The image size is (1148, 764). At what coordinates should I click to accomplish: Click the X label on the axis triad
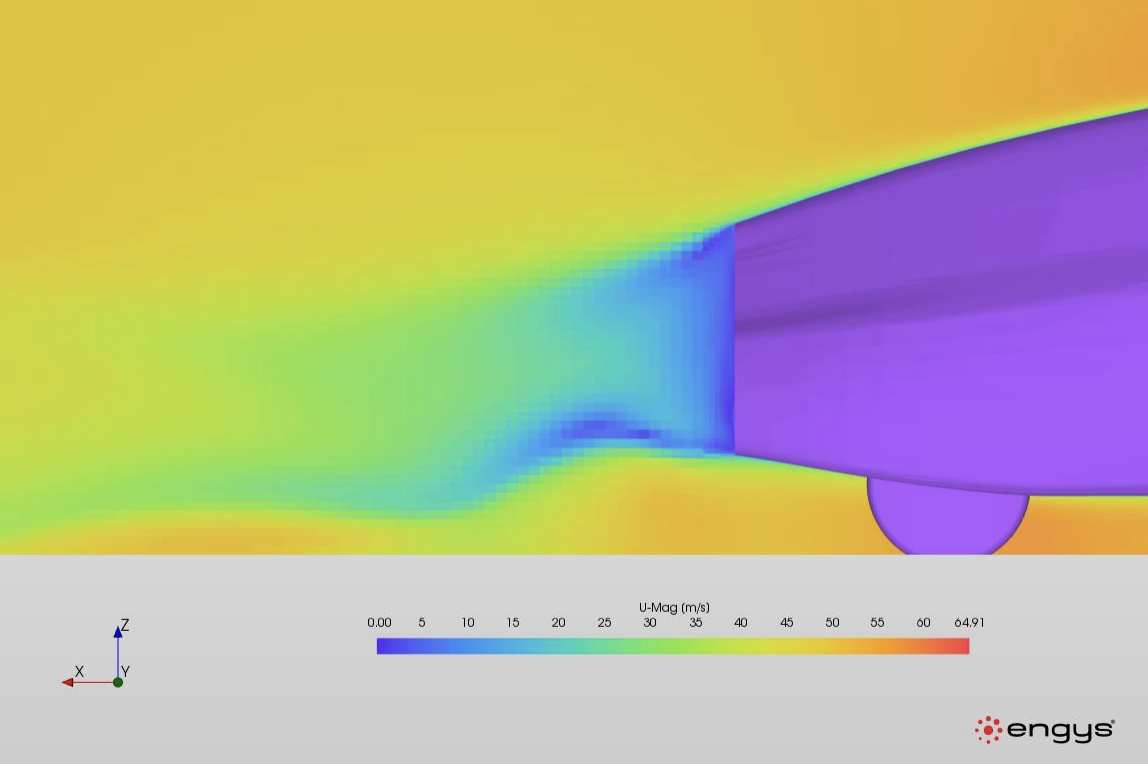click(x=79, y=671)
